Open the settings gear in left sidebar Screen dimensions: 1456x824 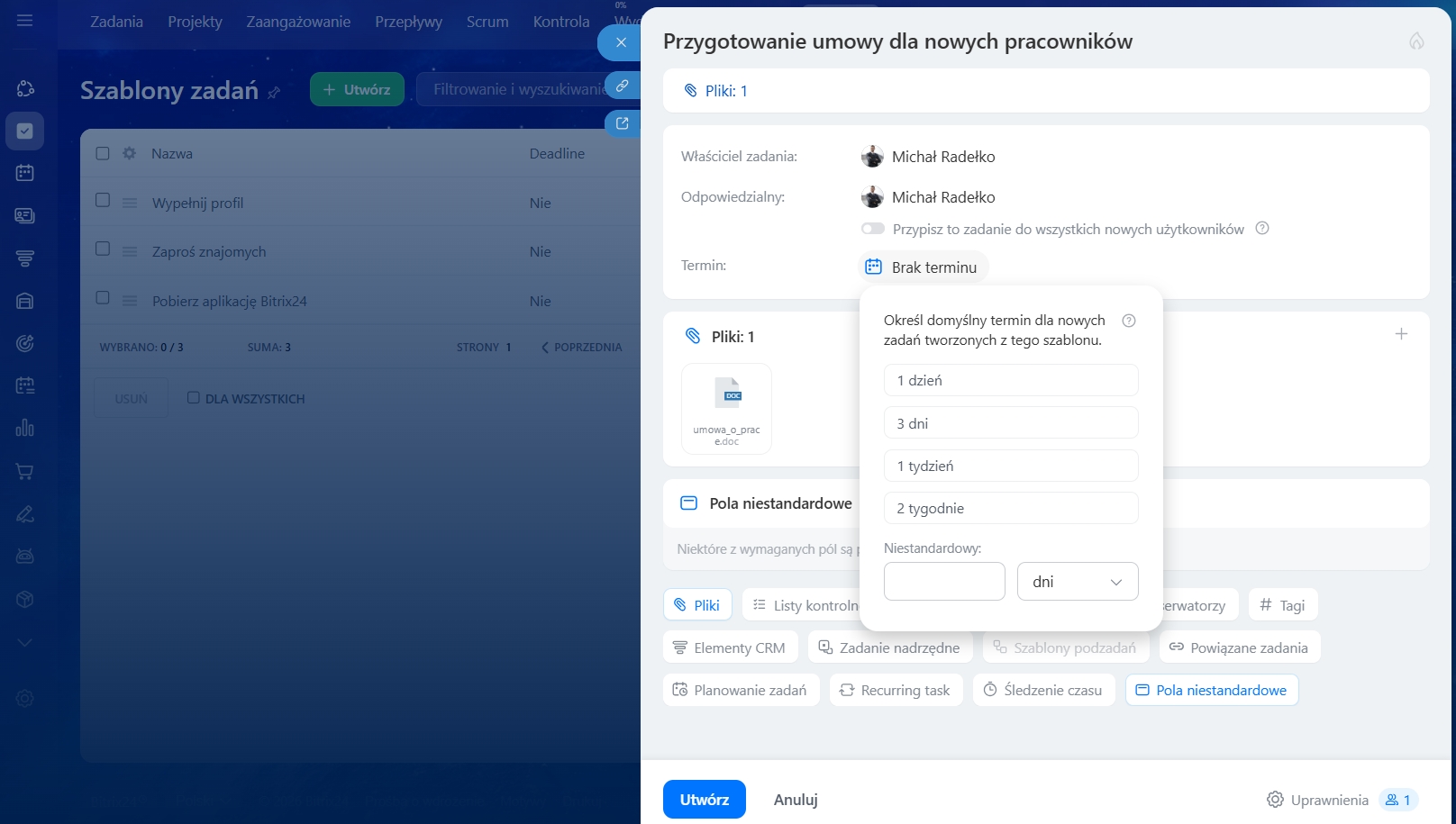pos(25,698)
